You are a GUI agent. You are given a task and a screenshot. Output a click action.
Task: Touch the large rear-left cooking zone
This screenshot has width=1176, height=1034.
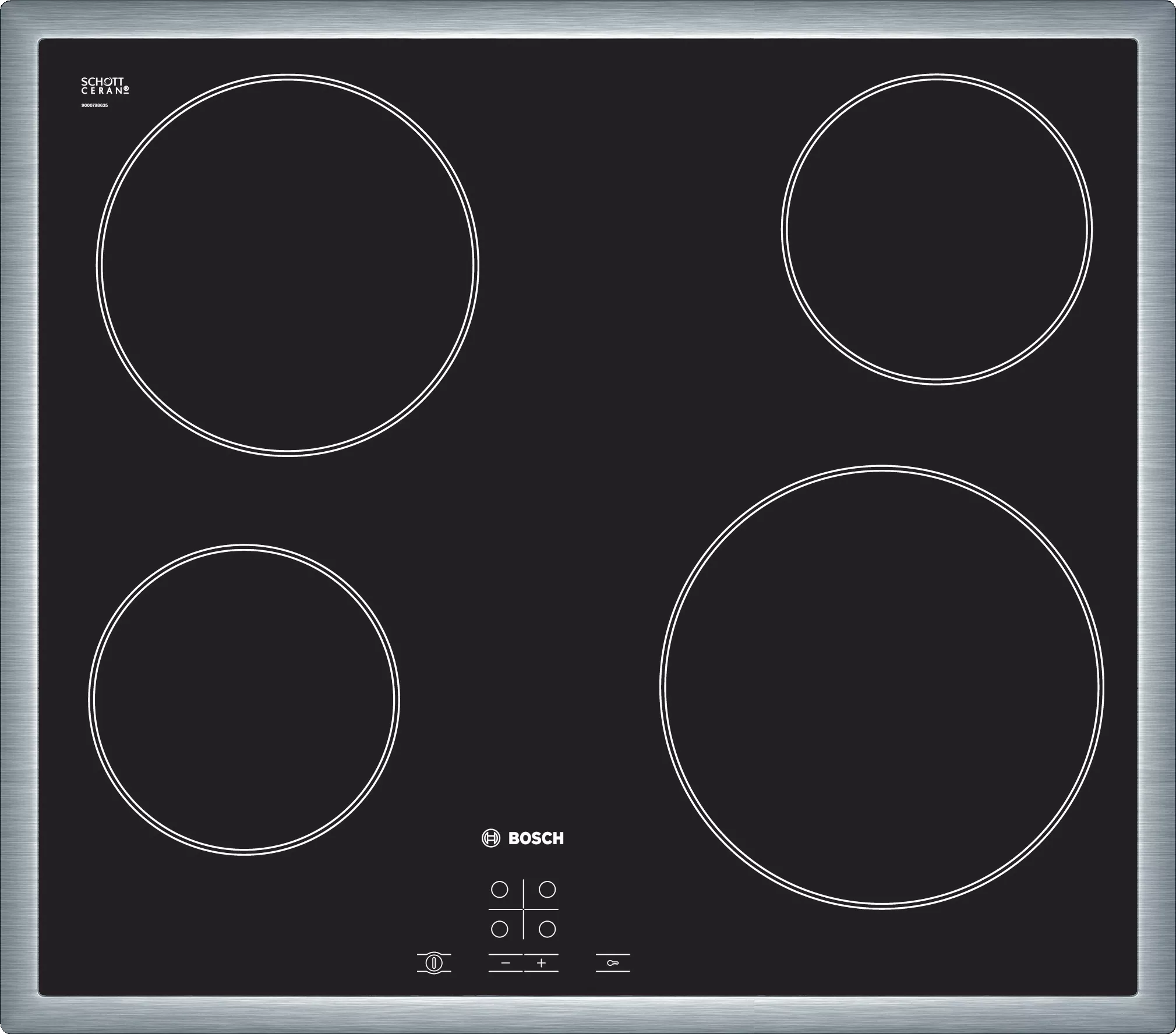click(288, 265)
